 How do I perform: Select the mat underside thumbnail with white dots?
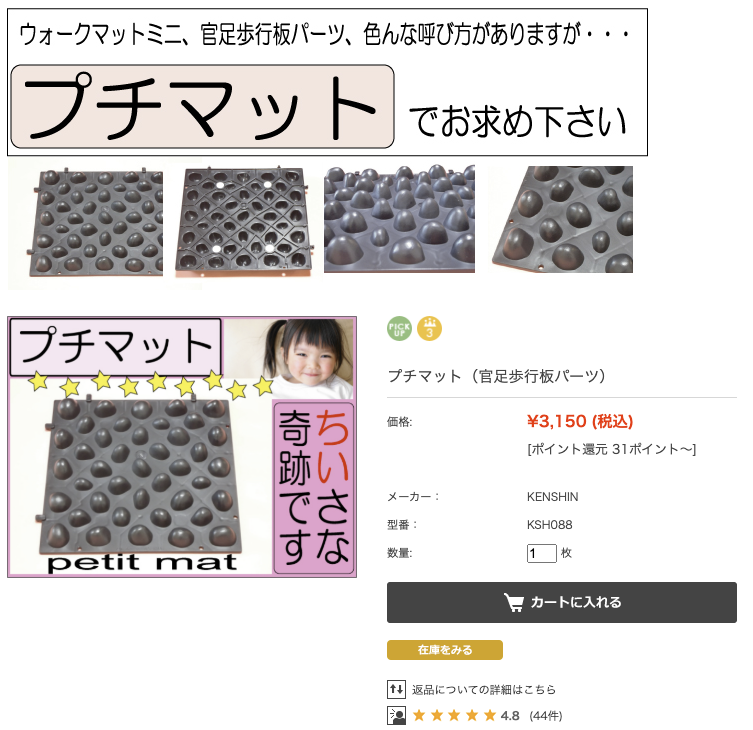243,224
